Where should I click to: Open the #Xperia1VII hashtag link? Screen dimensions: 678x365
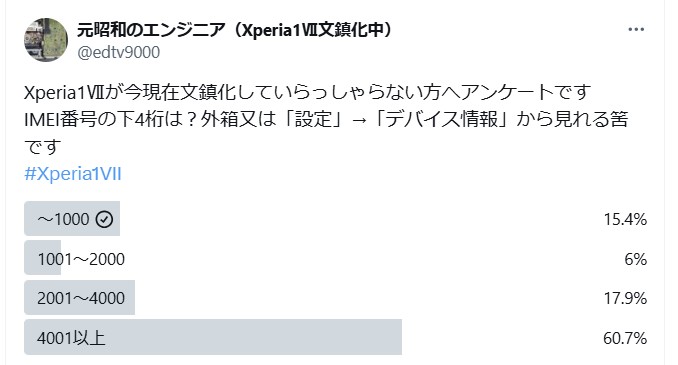point(73,174)
